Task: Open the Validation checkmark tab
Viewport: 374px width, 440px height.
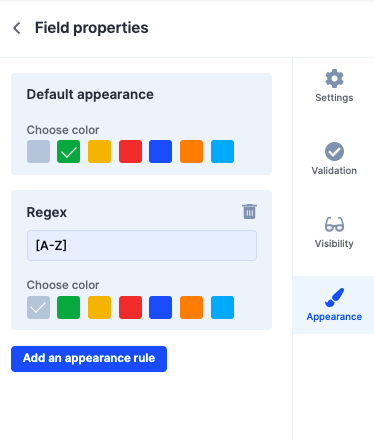Action: tap(334, 159)
